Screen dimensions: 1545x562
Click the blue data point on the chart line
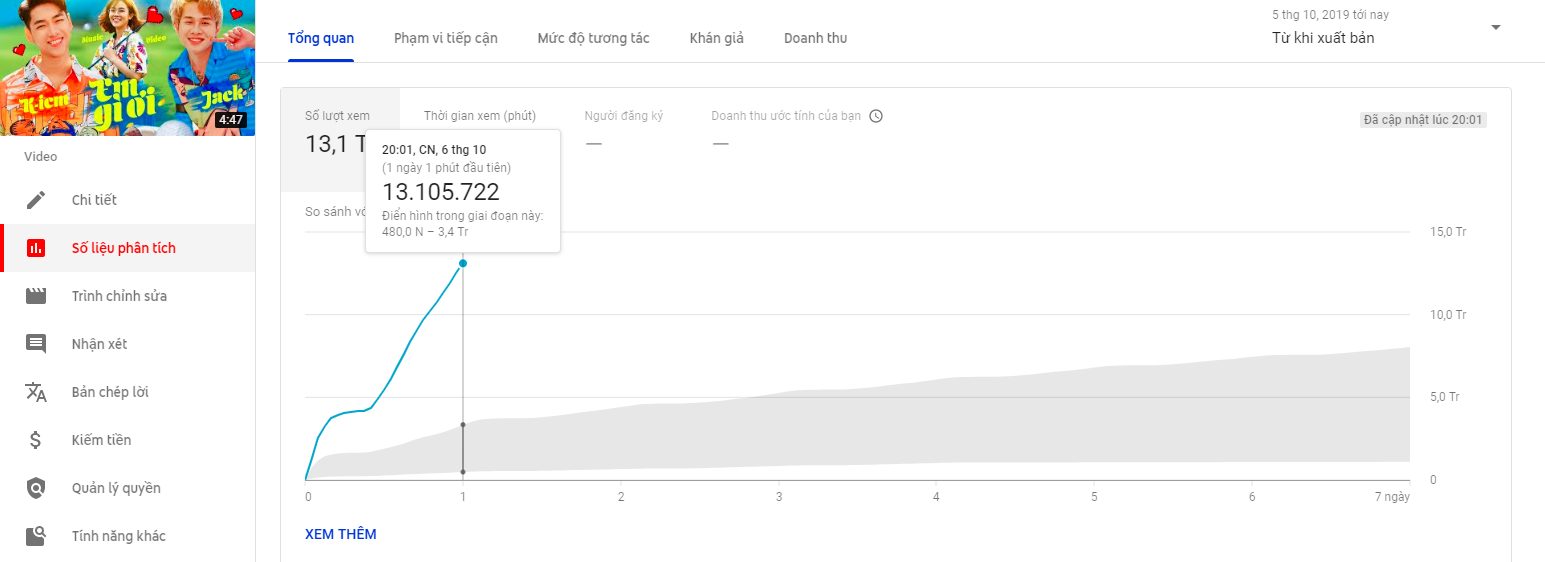point(463,263)
